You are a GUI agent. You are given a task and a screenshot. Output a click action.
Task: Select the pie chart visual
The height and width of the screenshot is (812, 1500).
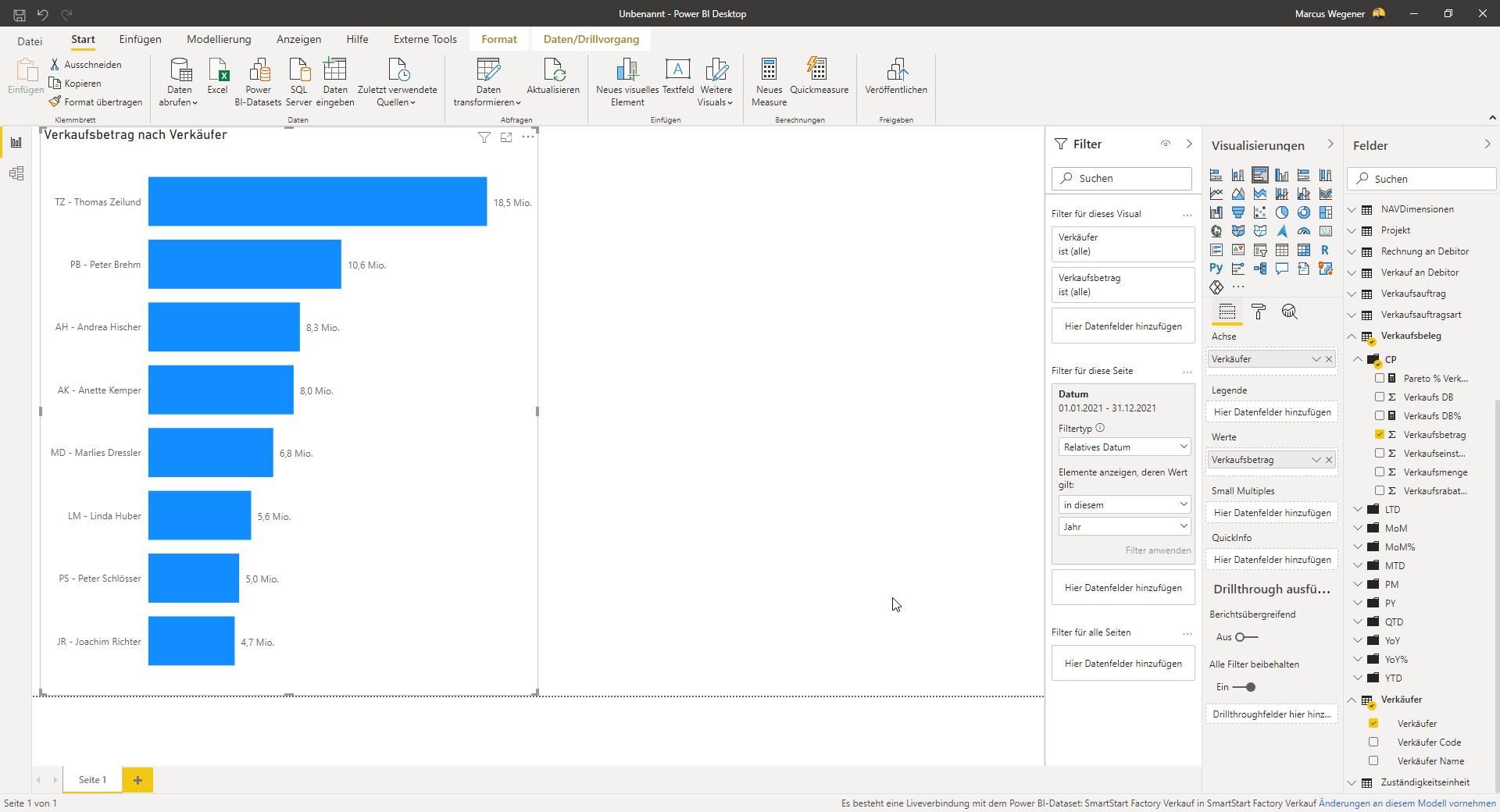click(1282, 212)
